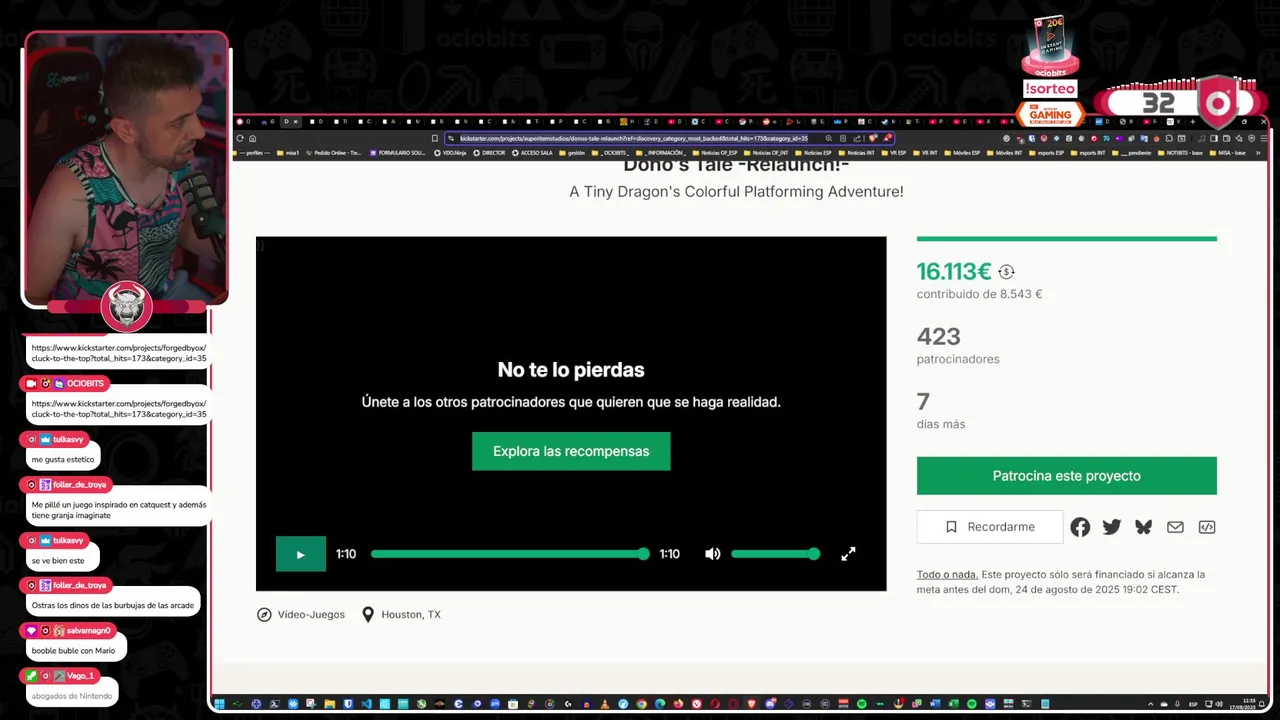Click the chat message 'booble buble con Mario'

[x=73, y=651]
